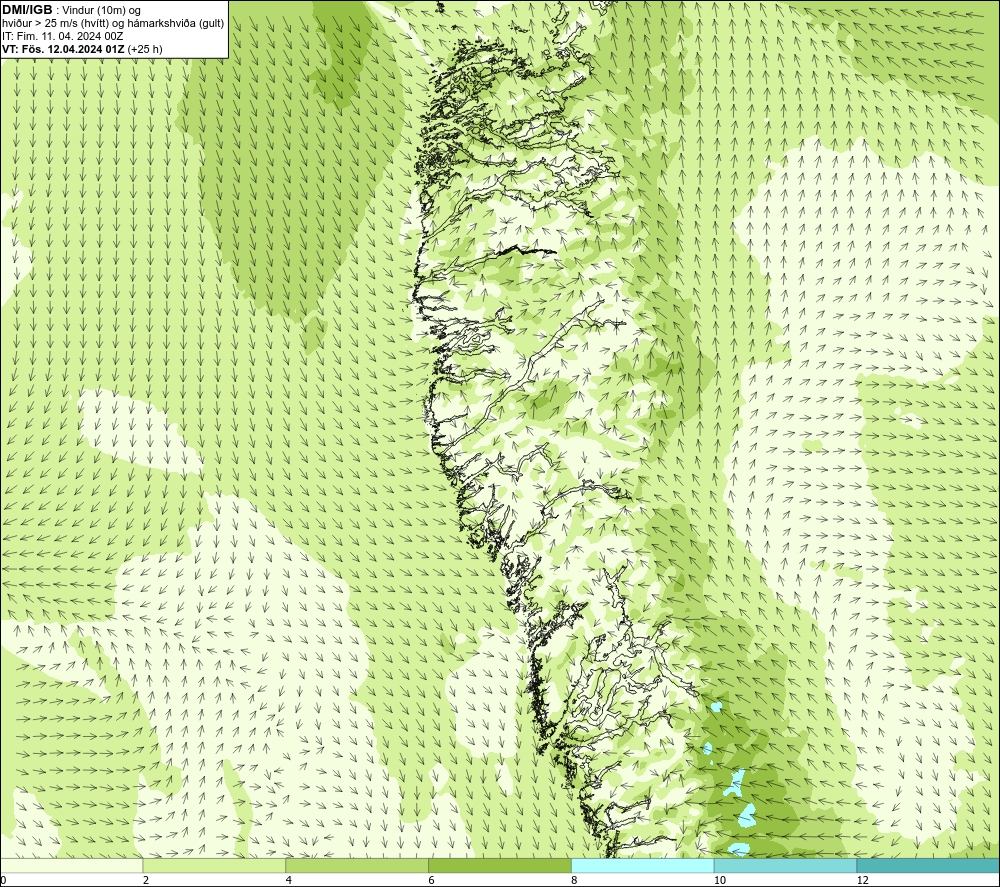Select the 4–6 m/s green legend swatch

coord(357,865)
